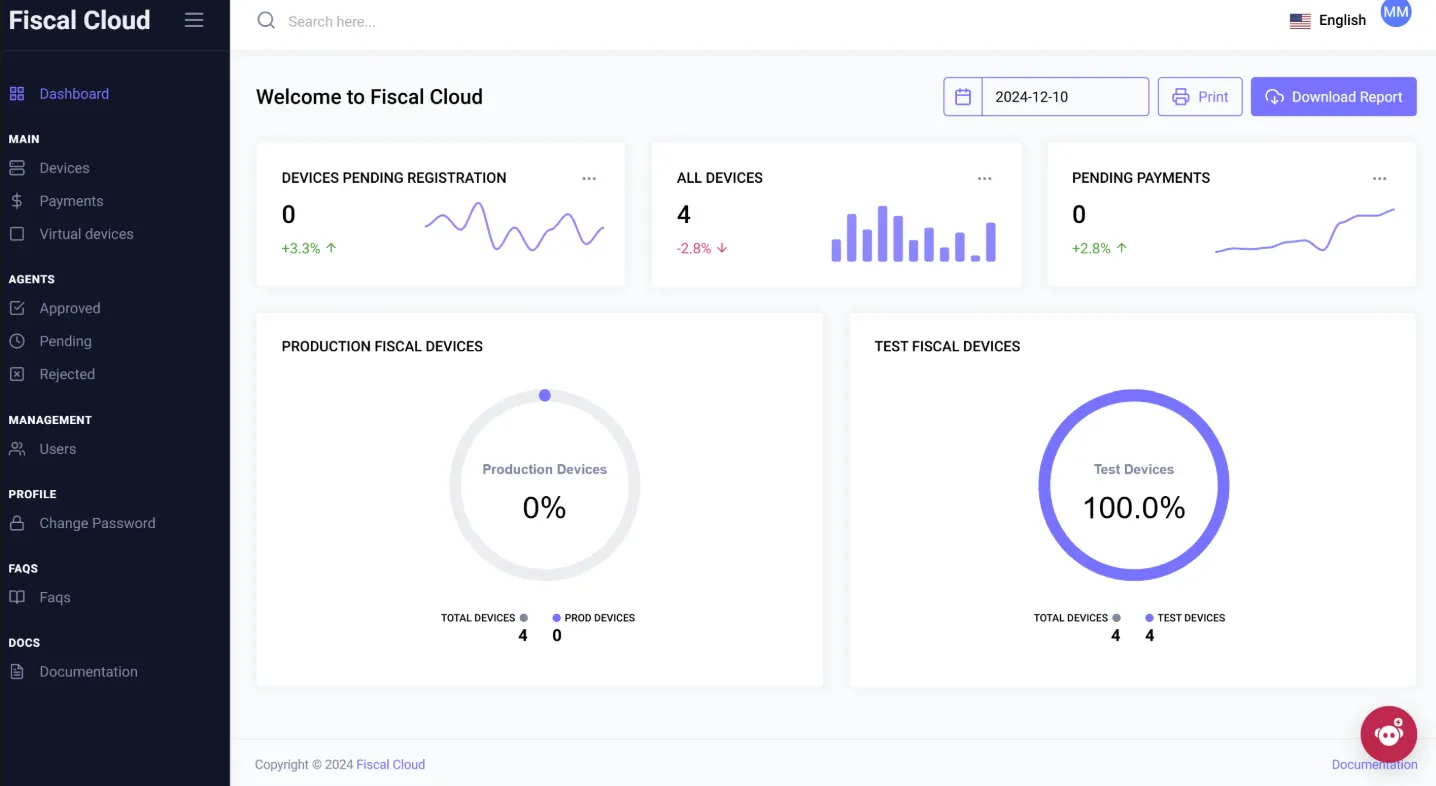Click the Production Devices donut chart
Image resolution: width=1436 pixels, height=786 pixels.
tap(545, 485)
